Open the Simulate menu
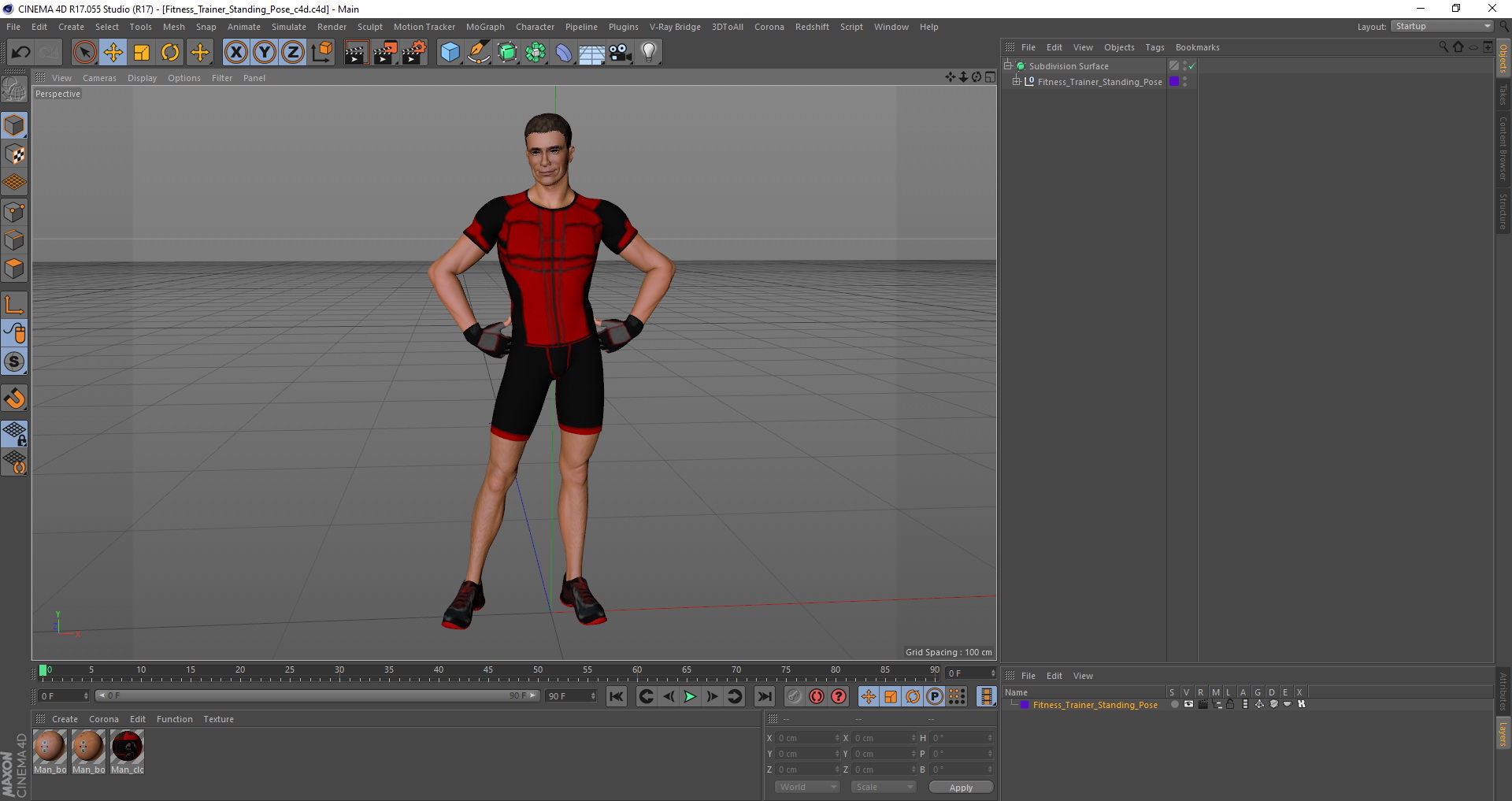Screen dimensions: 1512x801 click(289, 27)
